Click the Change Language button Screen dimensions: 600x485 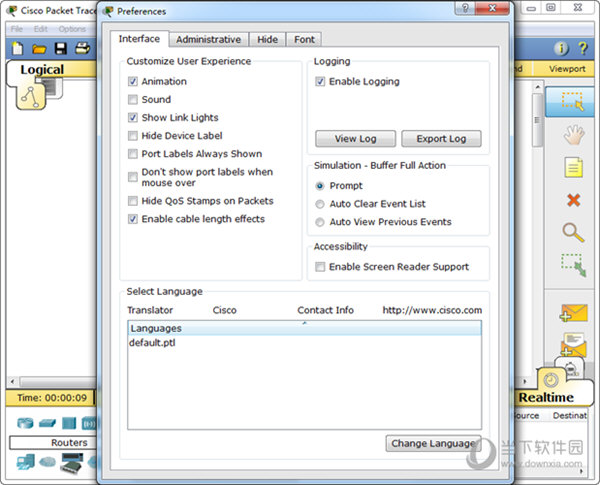tap(433, 443)
